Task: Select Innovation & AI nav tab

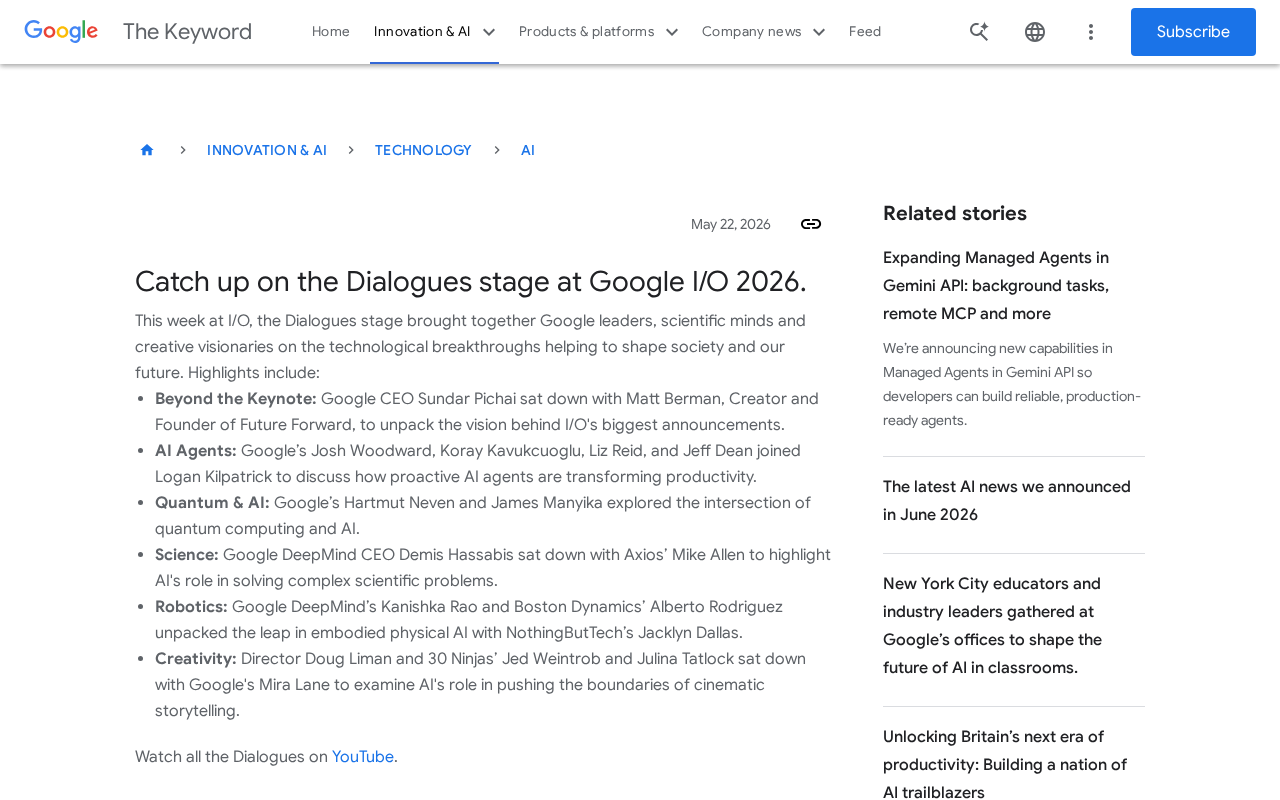Action: (422, 32)
